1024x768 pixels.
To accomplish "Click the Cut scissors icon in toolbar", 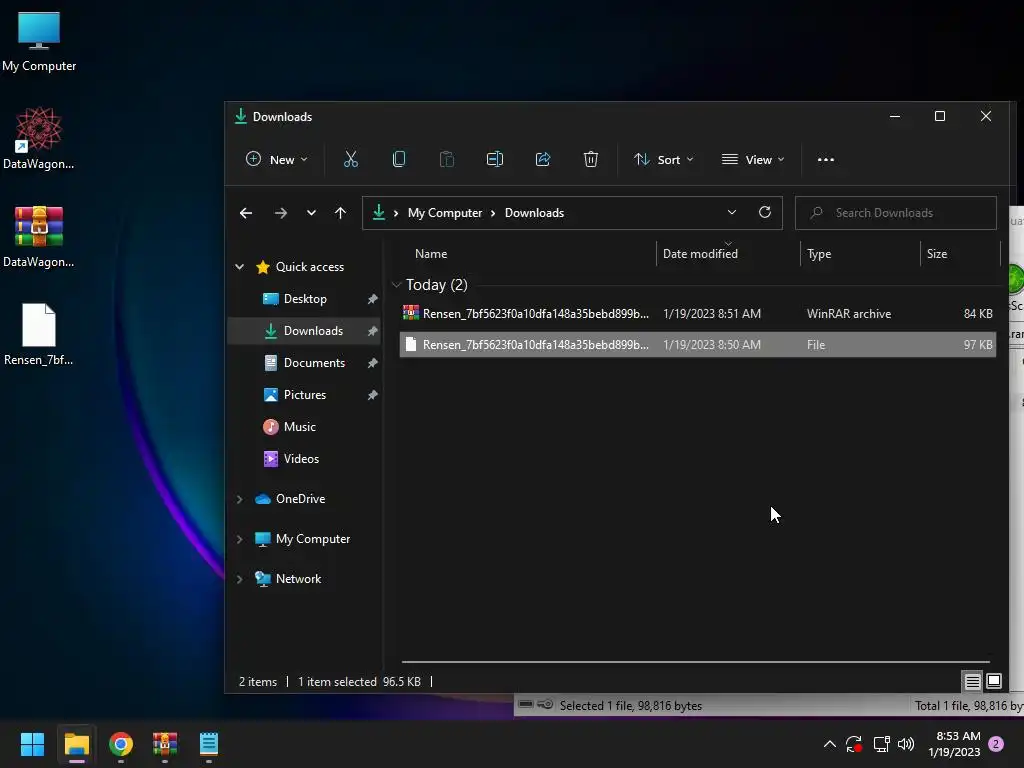I will tap(351, 159).
